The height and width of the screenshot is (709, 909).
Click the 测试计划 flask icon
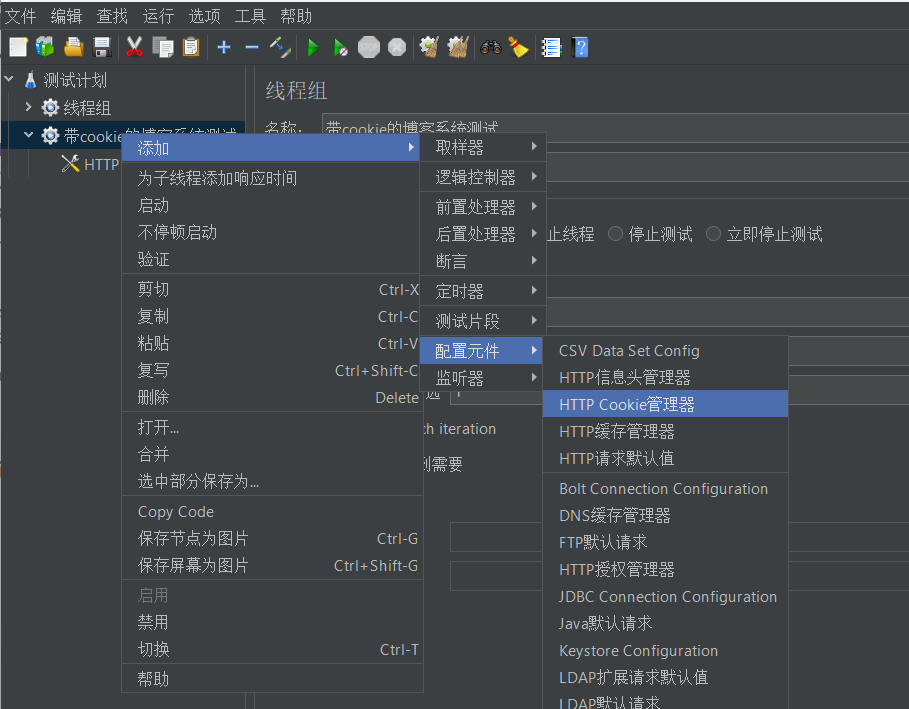click(31, 80)
